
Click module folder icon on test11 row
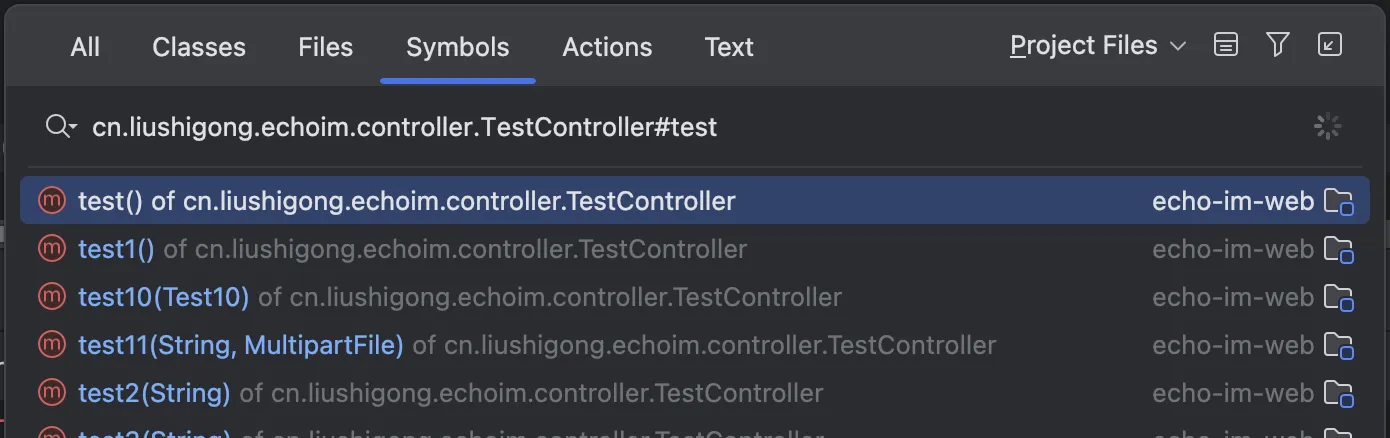point(1338,345)
